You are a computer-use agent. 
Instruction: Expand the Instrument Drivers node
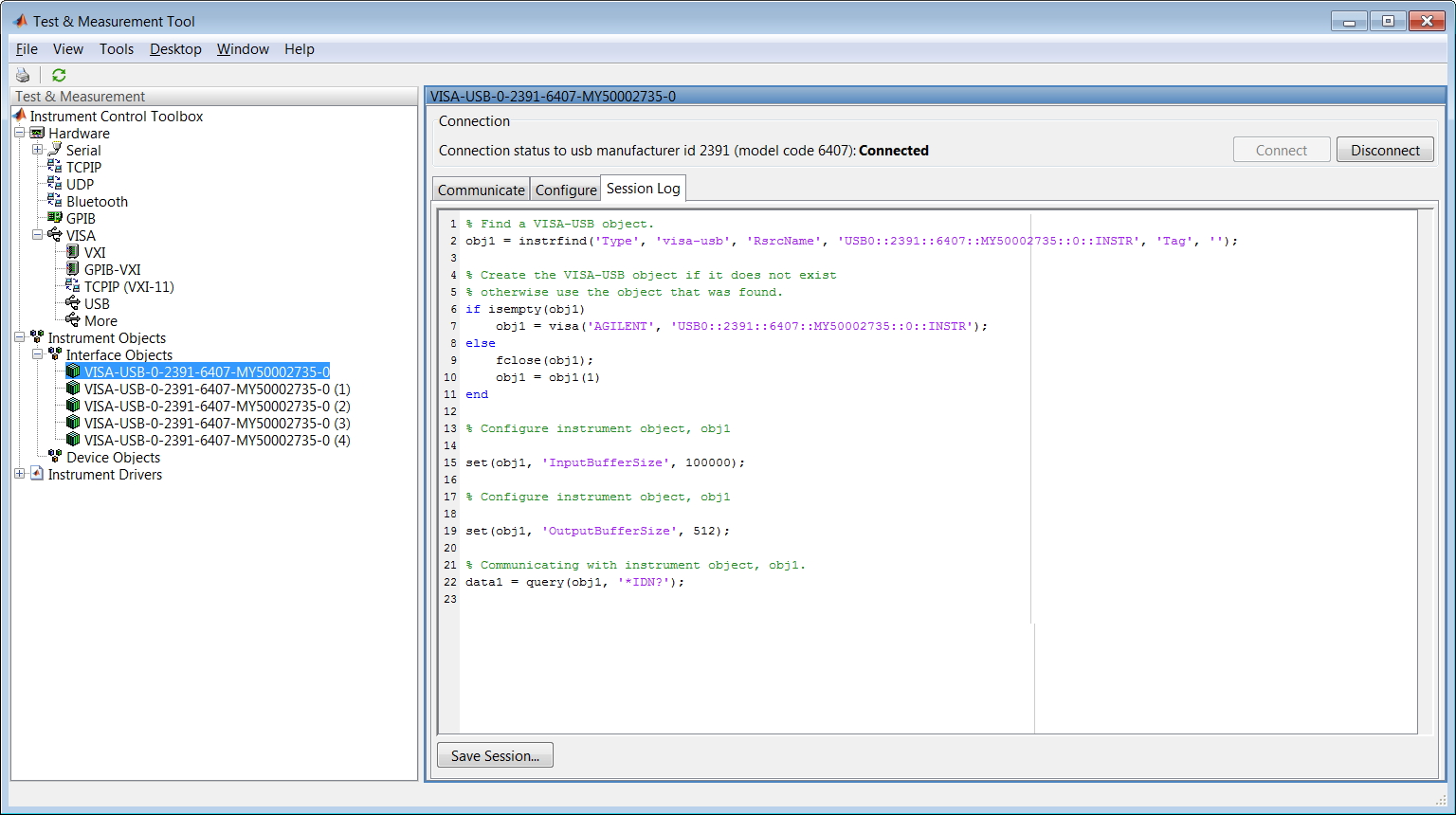pos(19,474)
